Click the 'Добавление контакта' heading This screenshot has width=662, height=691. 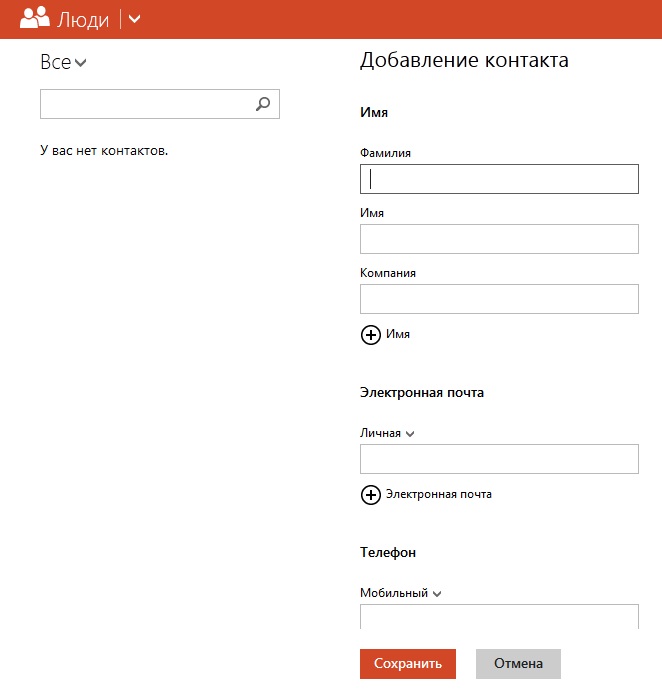[464, 60]
